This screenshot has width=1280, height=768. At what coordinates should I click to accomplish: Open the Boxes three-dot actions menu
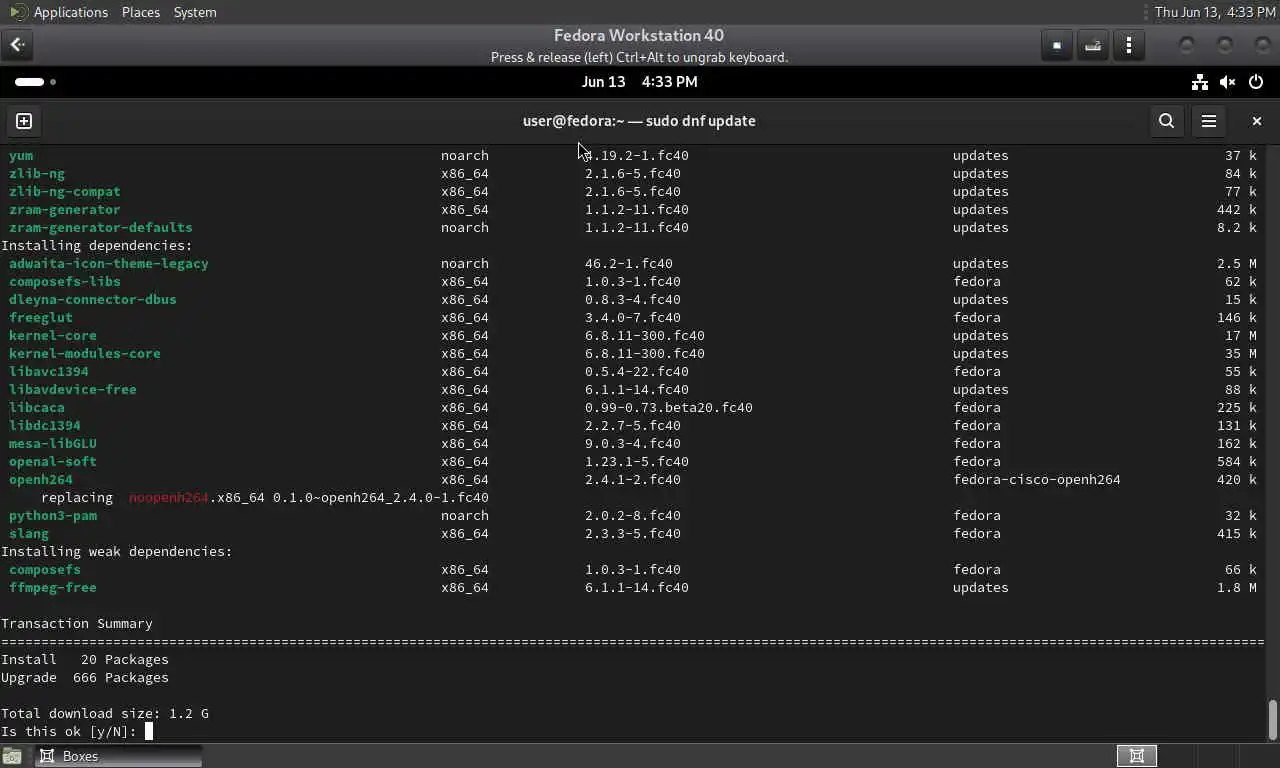point(1129,45)
